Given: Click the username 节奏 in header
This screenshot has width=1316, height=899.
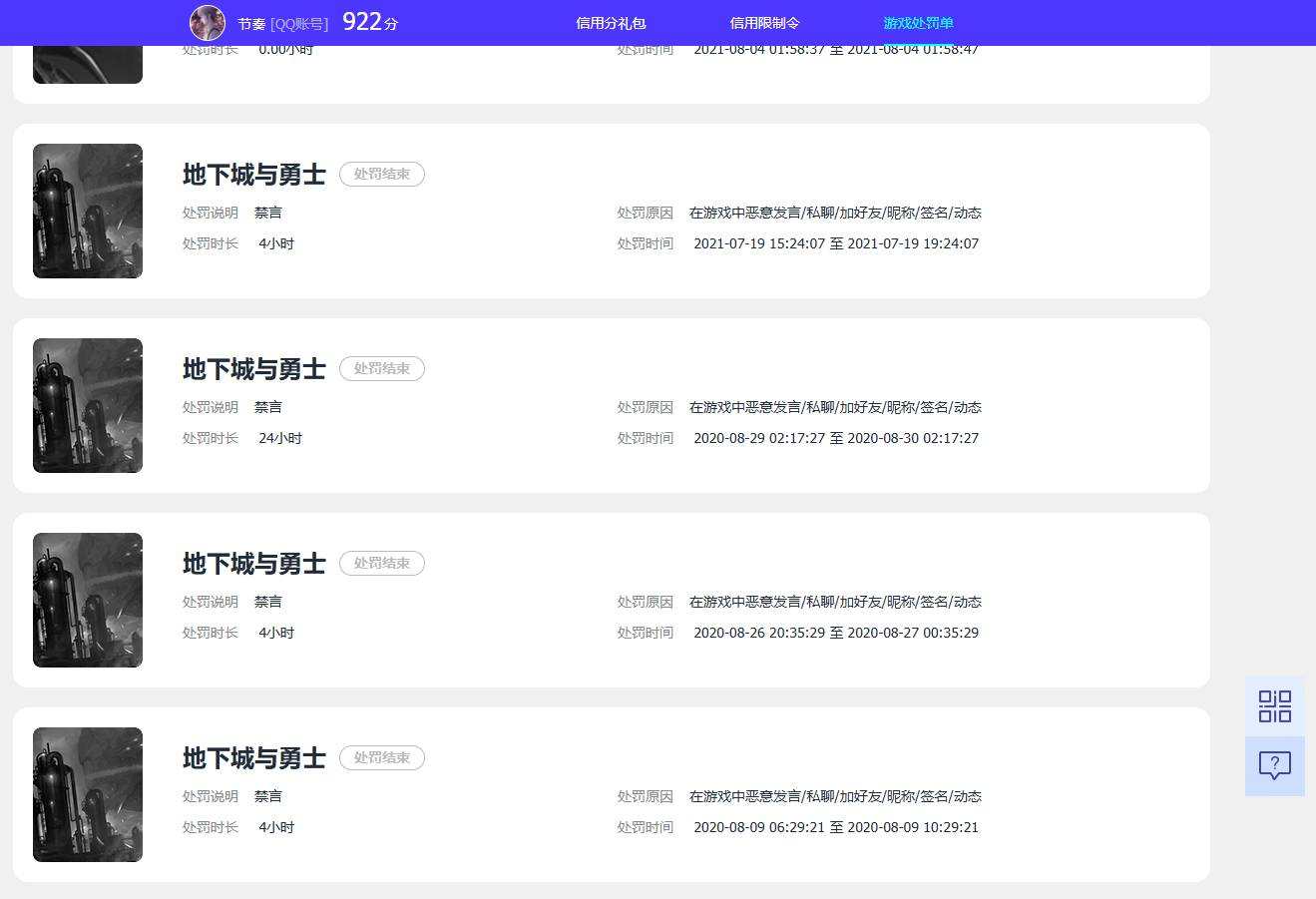Looking at the screenshot, I should click(251, 24).
